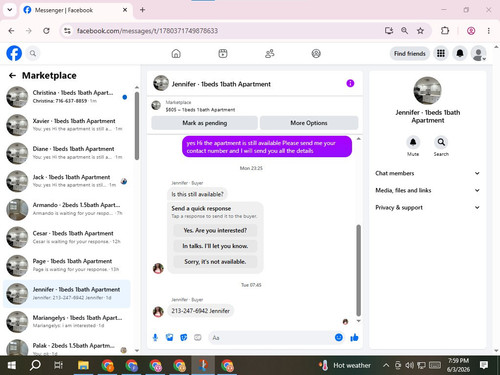Click the $805 Marketplace listing header
Viewport: 500px width, 375px height.
(x=255, y=106)
